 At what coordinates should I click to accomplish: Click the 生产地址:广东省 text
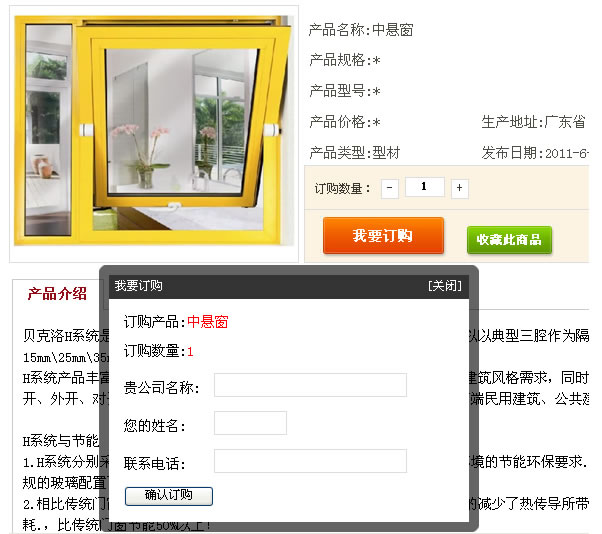tap(533, 122)
